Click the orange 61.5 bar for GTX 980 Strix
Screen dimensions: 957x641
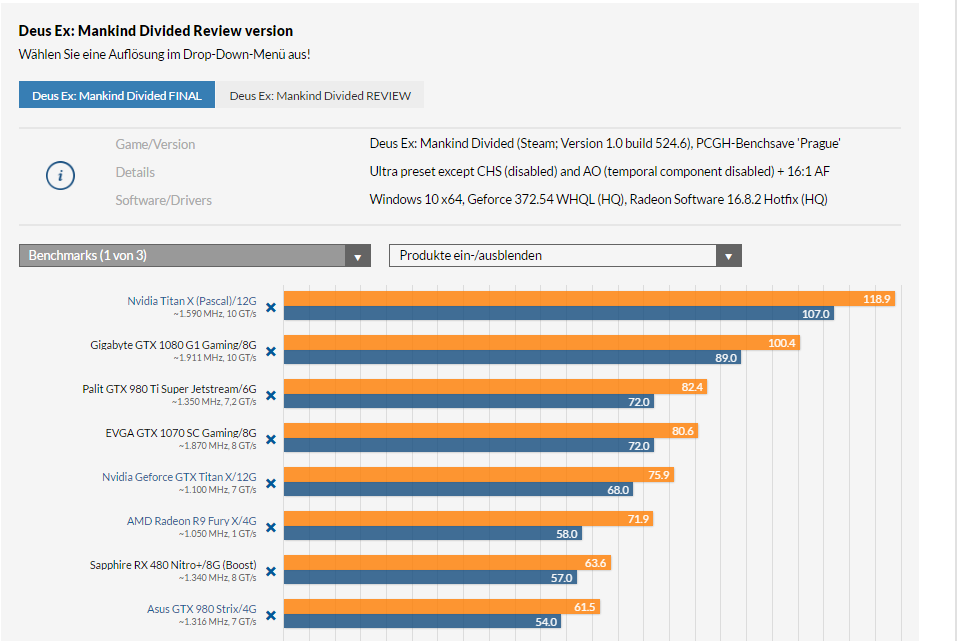(442, 606)
